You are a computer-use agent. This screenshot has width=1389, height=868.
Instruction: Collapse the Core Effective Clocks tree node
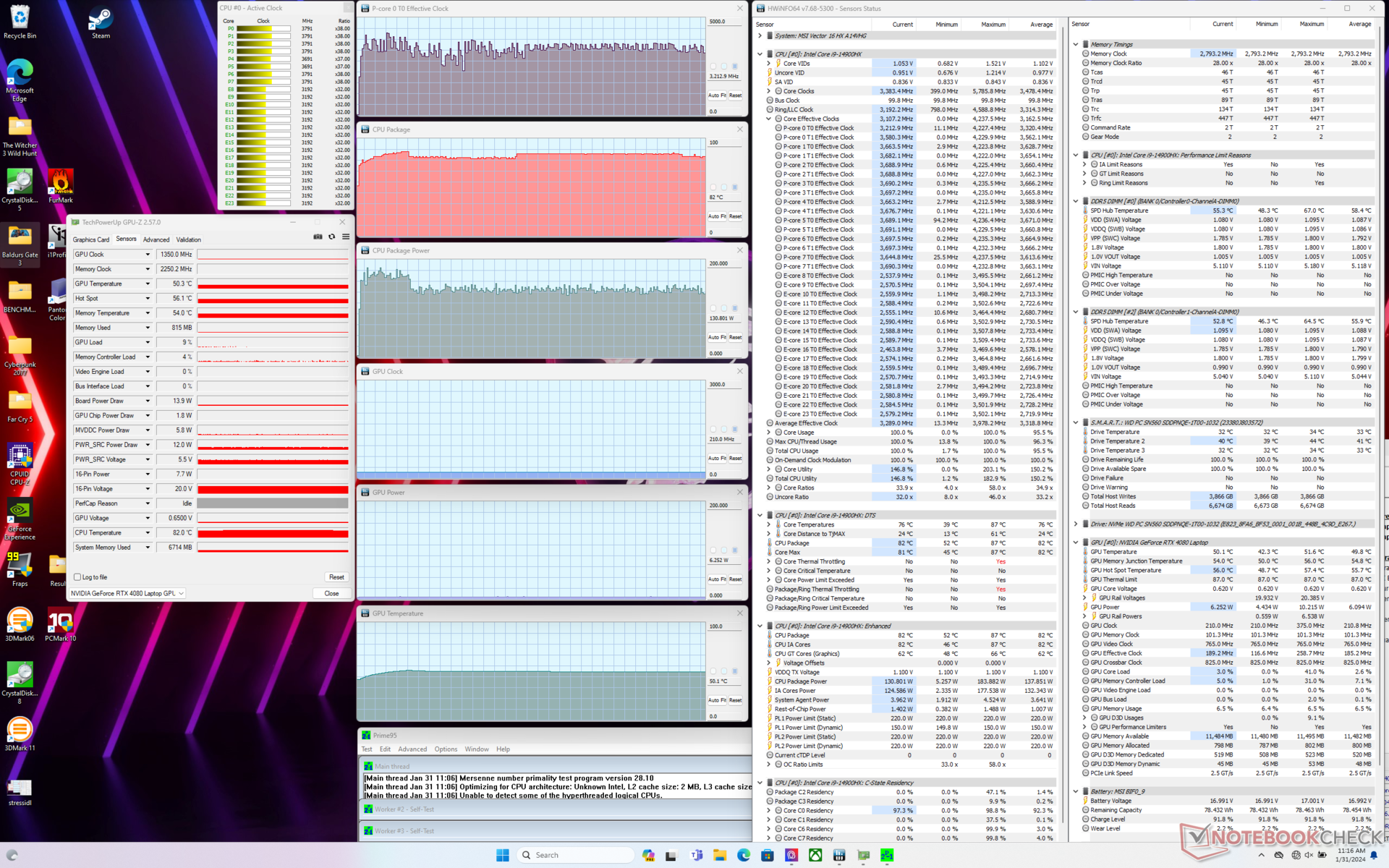[x=768, y=119]
